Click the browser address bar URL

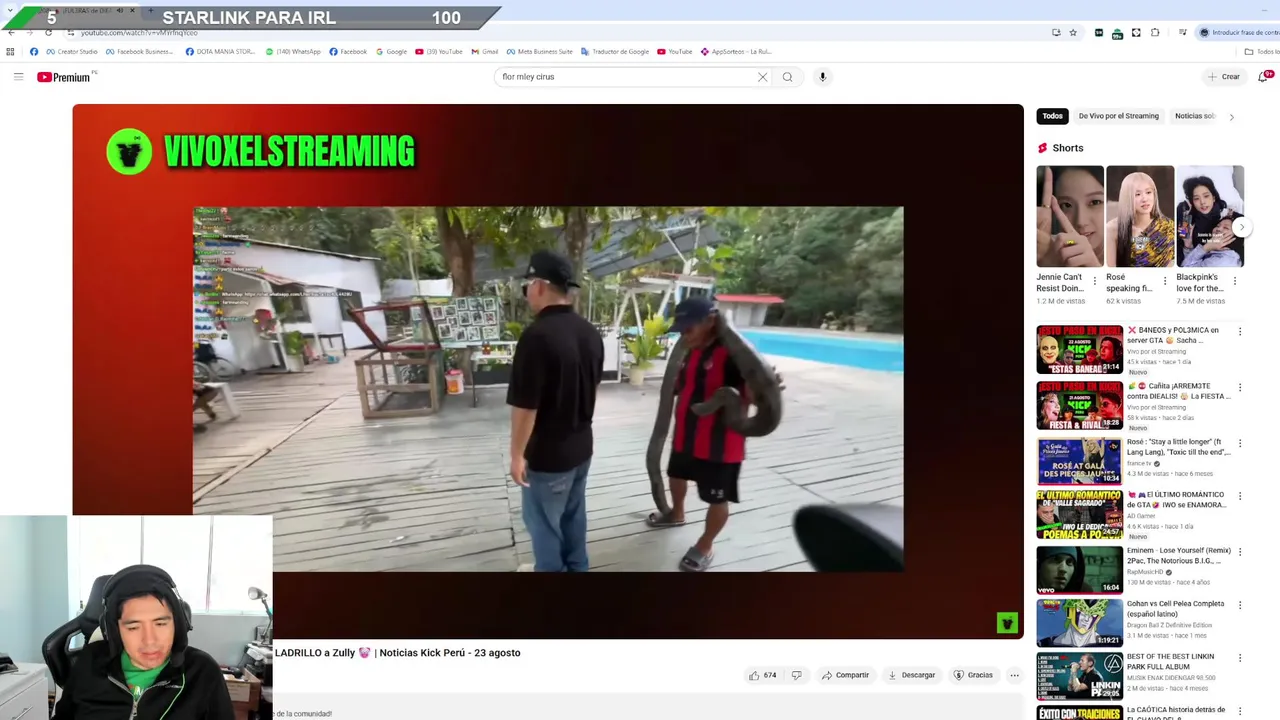pyautogui.click(x=139, y=33)
